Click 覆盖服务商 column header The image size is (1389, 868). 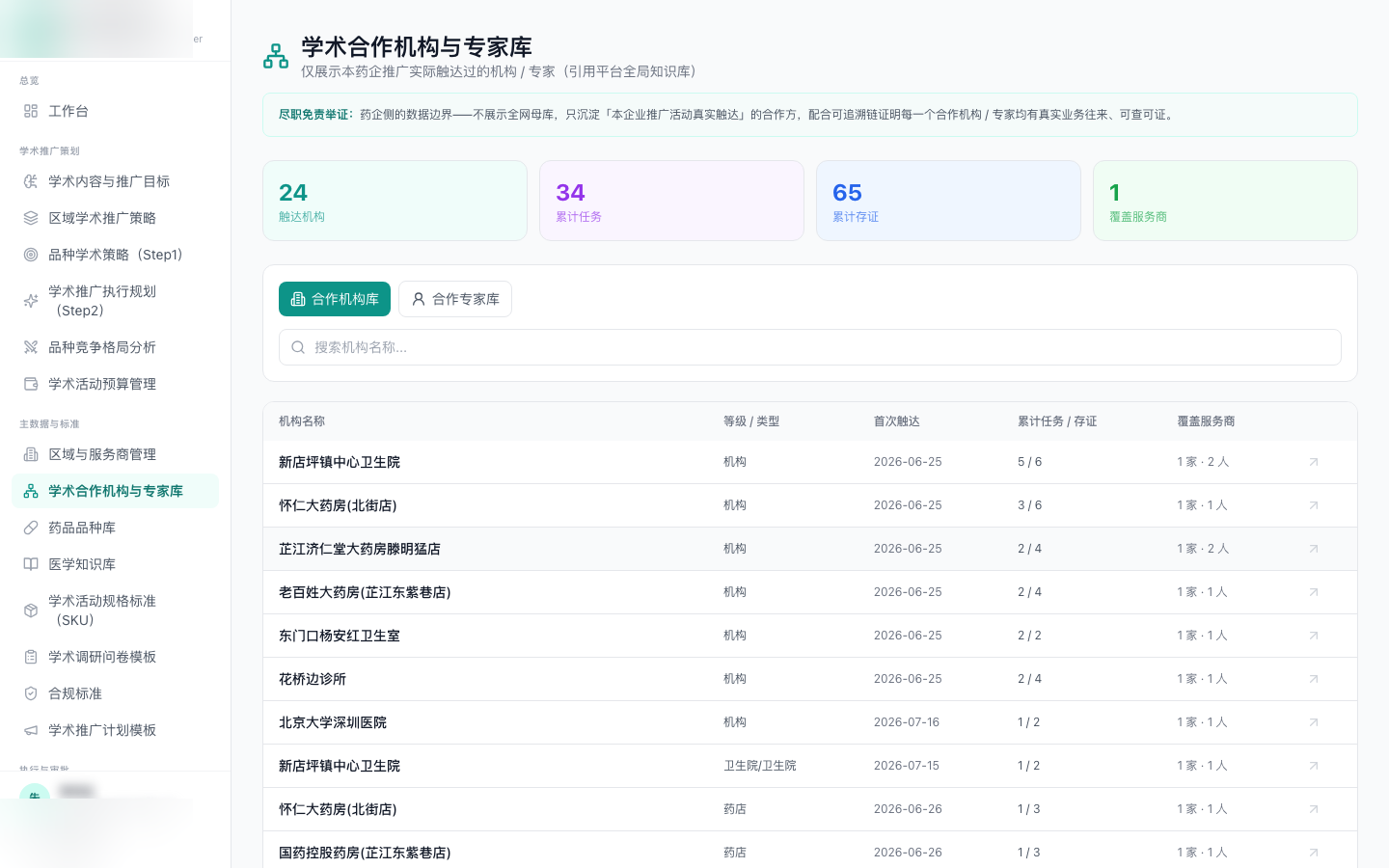pyautogui.click(x=1206, y=421)
